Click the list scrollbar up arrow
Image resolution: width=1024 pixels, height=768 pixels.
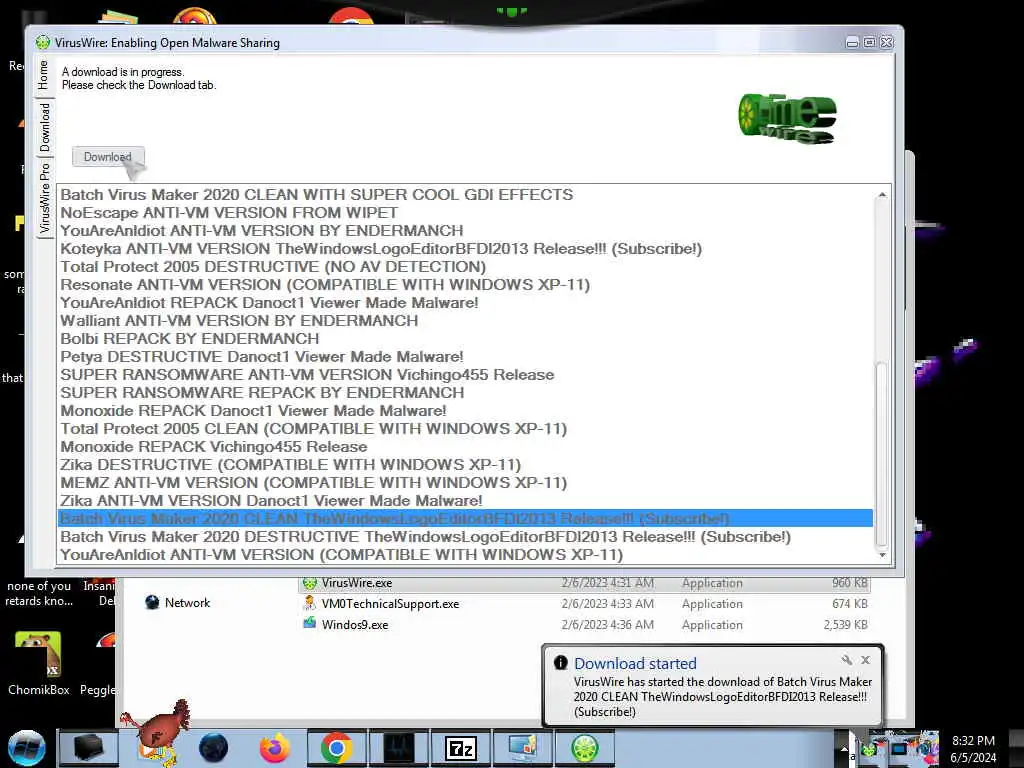click(x=882, y=195)
